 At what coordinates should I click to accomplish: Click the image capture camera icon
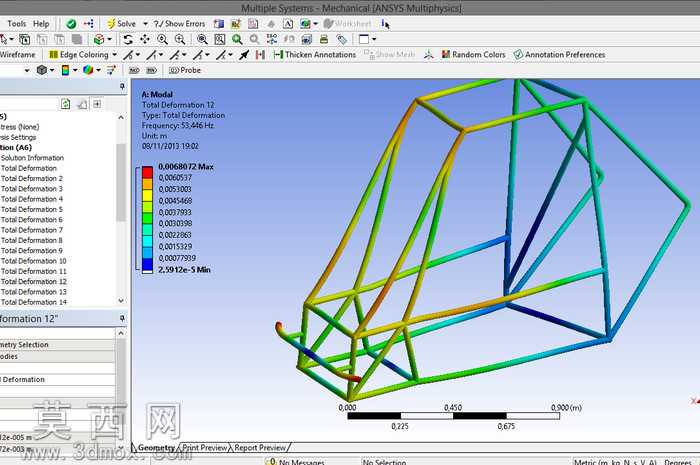click(307, 39)
